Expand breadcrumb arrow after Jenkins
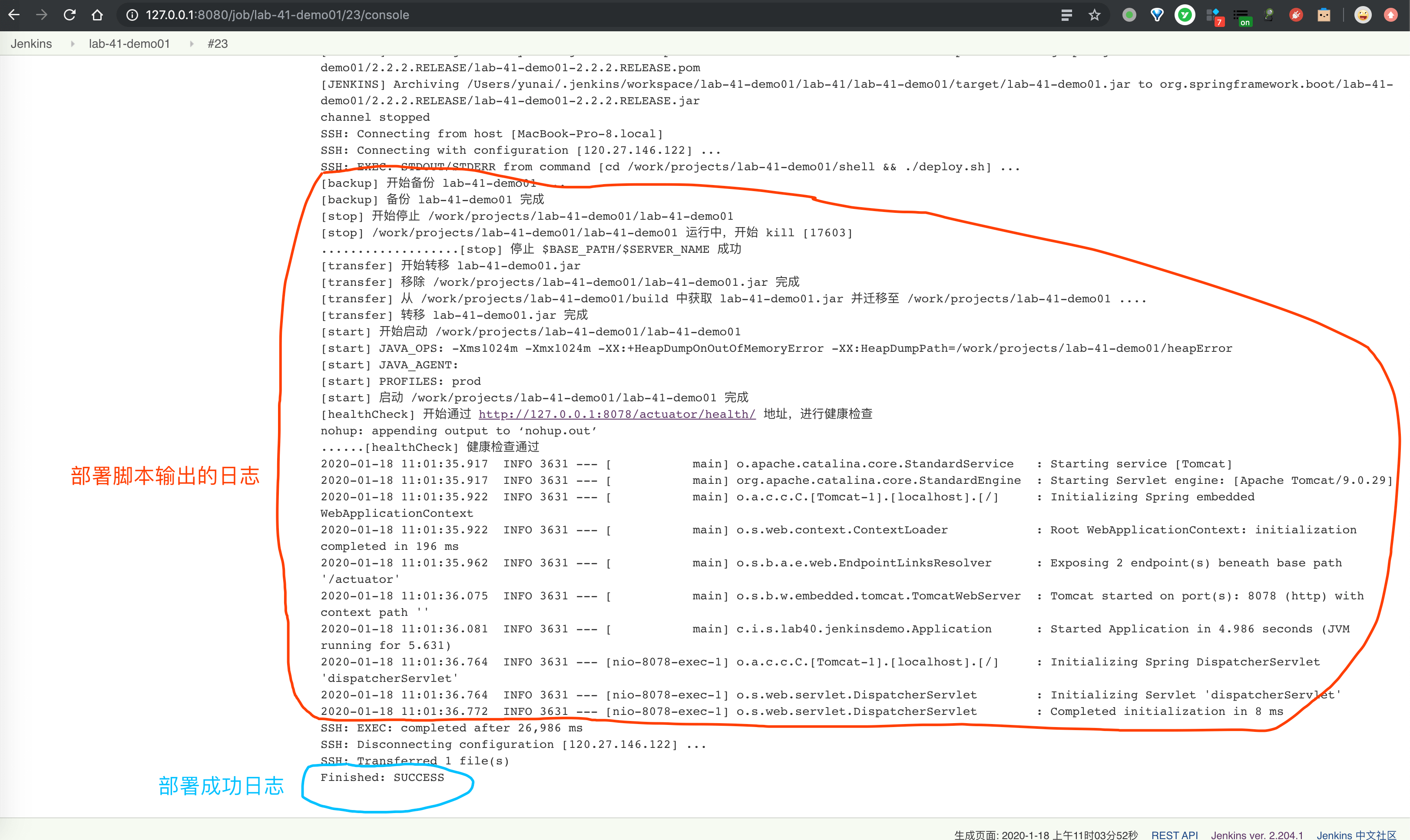 [x=73, y=43]
